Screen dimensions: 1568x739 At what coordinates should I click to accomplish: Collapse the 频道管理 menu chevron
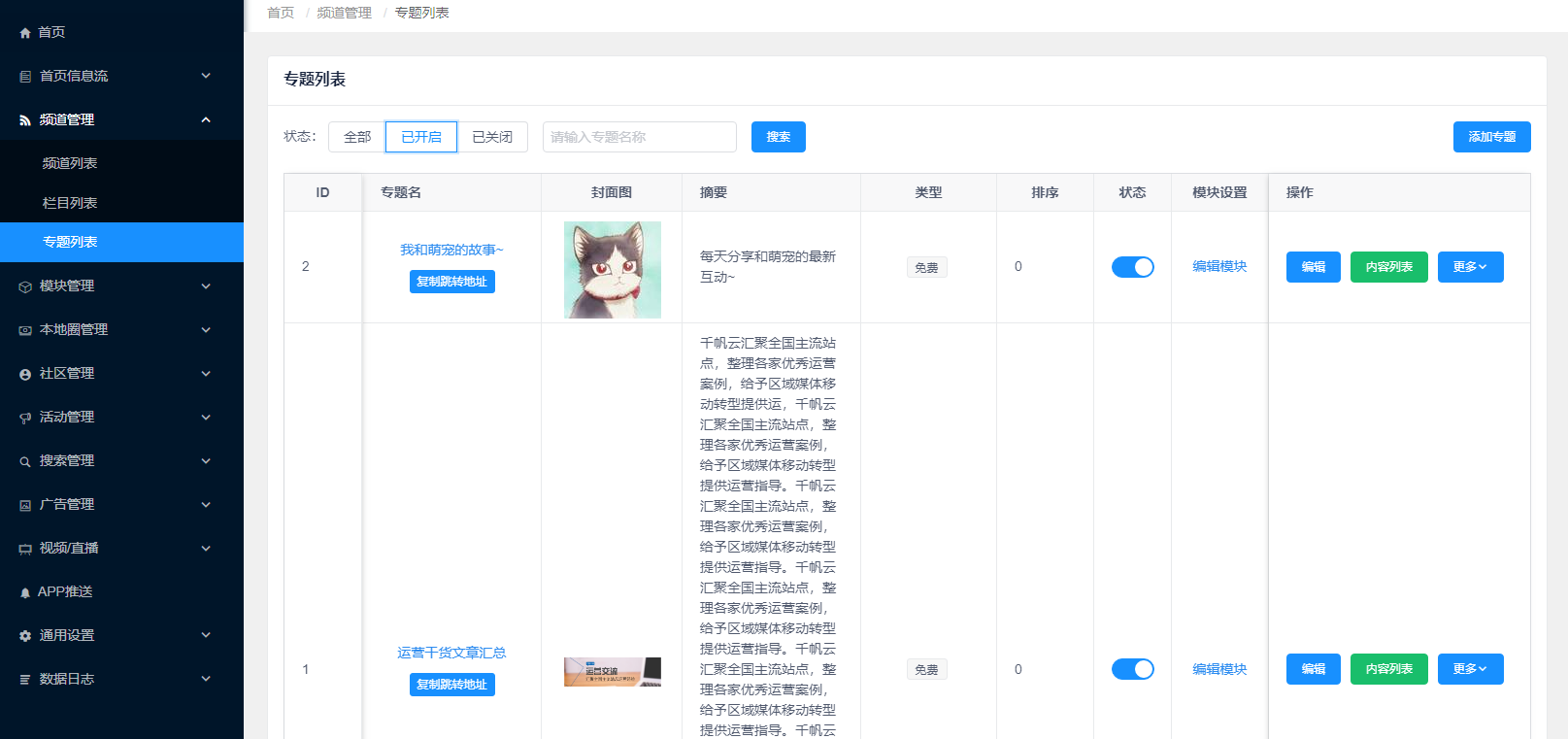click(x=206, y=119)
